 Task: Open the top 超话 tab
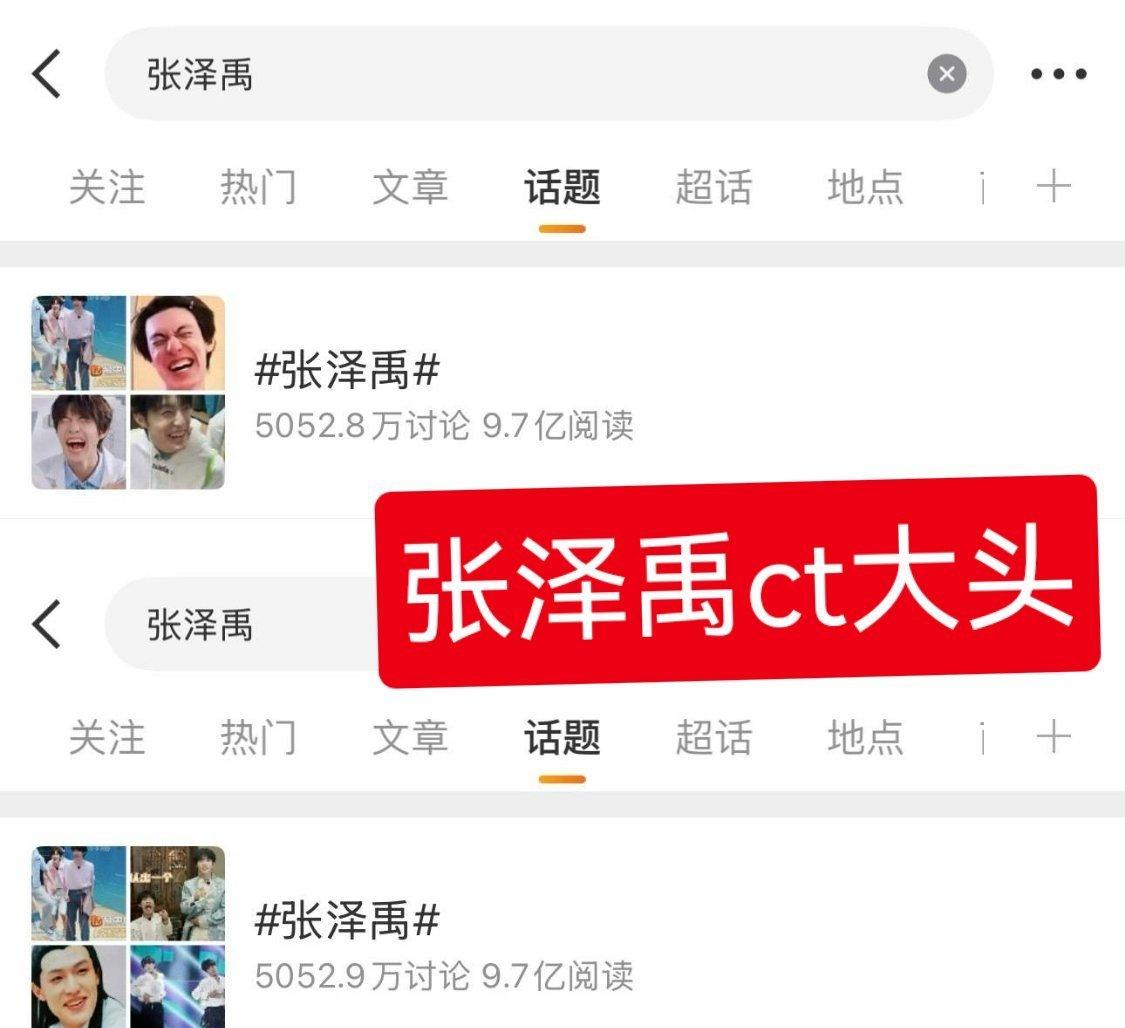coord(714,187)
